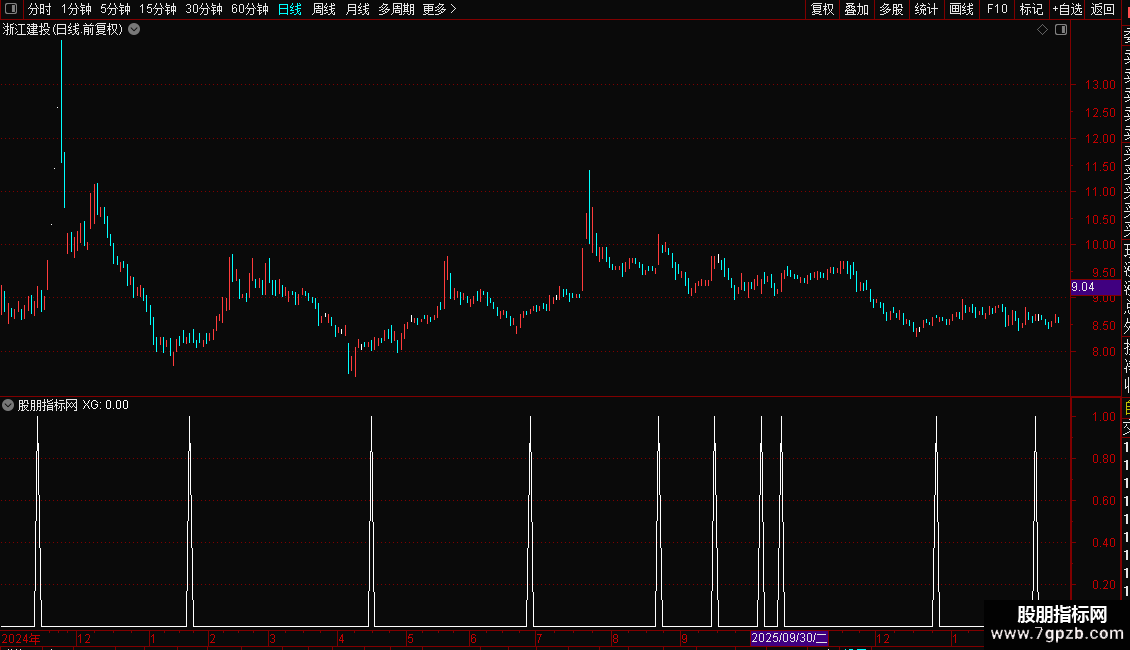Image resolution: width=1130 pixels, height=650 pixels.
Task: Select the 月线 monthly chart tab
Action: point(357,9)
